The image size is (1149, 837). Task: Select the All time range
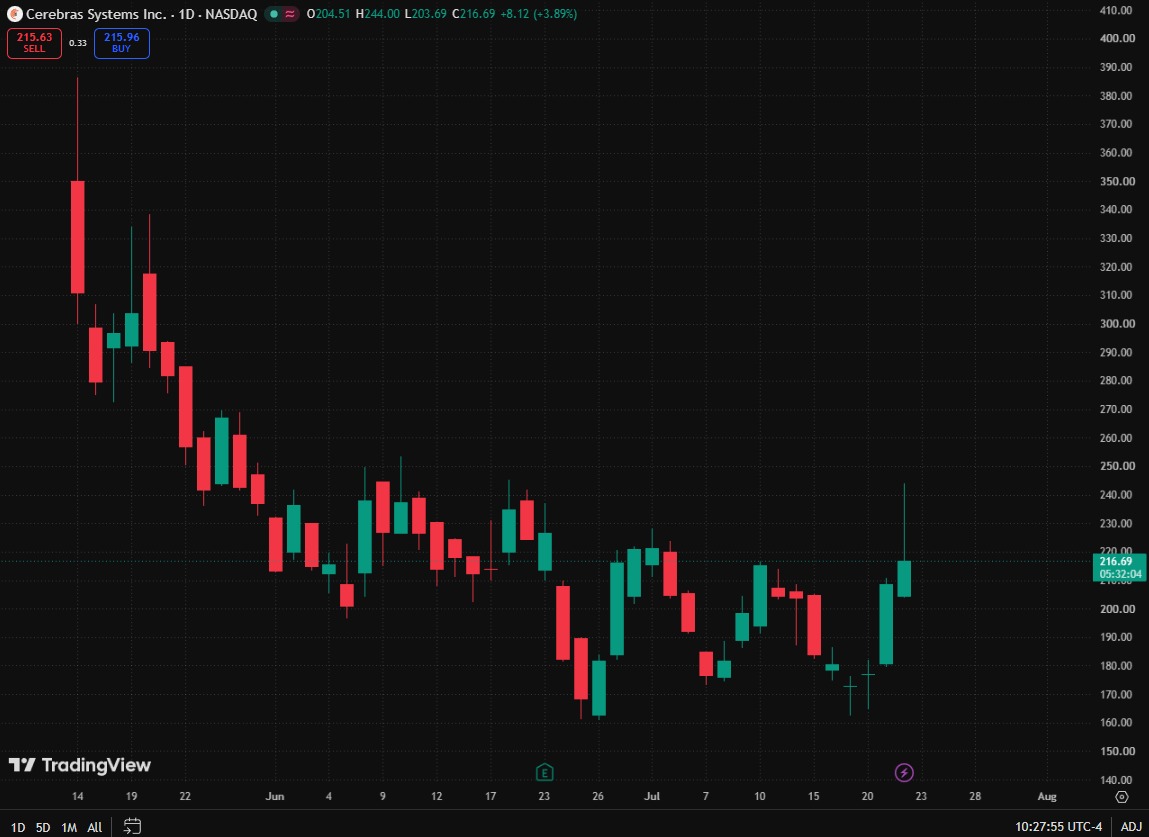click(95, 827)
